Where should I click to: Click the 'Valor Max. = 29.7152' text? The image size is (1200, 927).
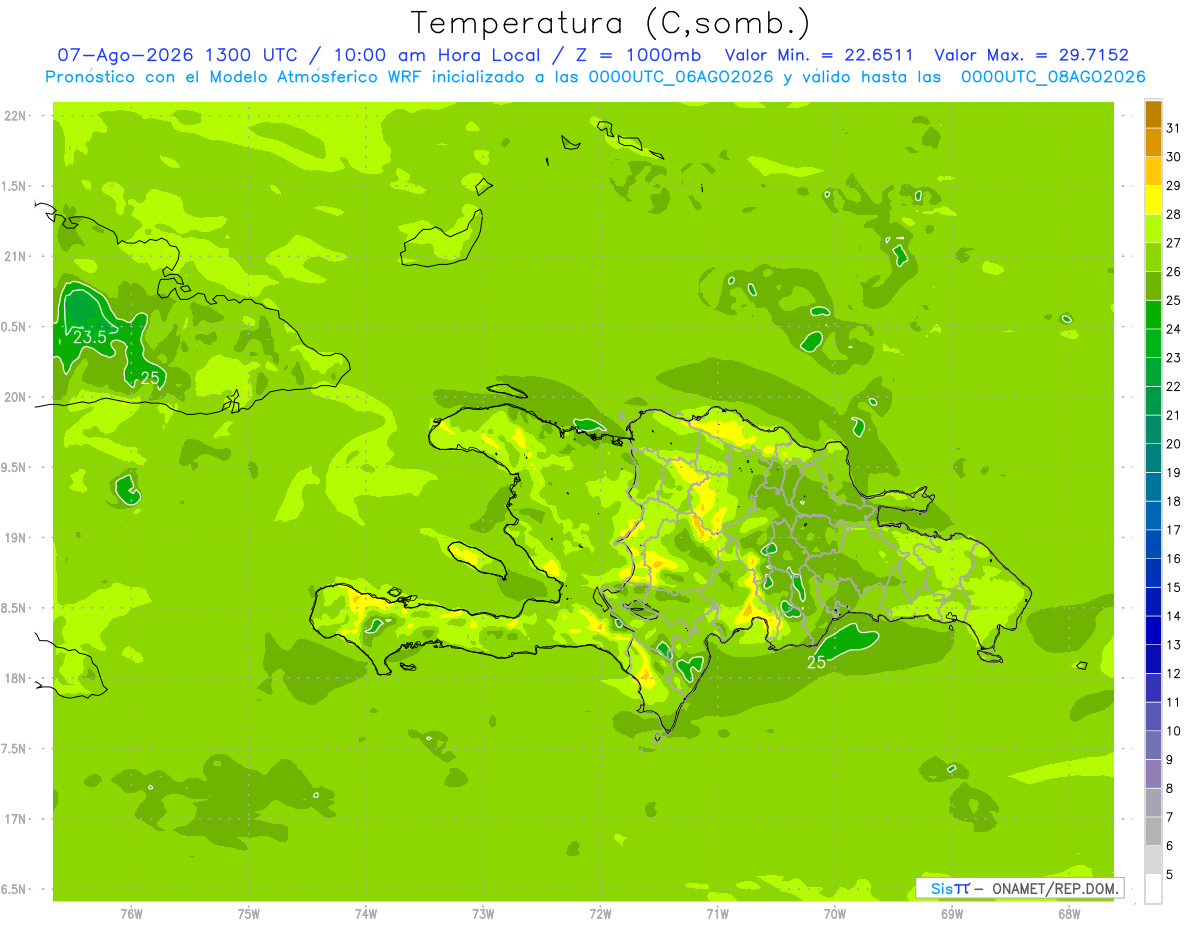point(1031,55)
